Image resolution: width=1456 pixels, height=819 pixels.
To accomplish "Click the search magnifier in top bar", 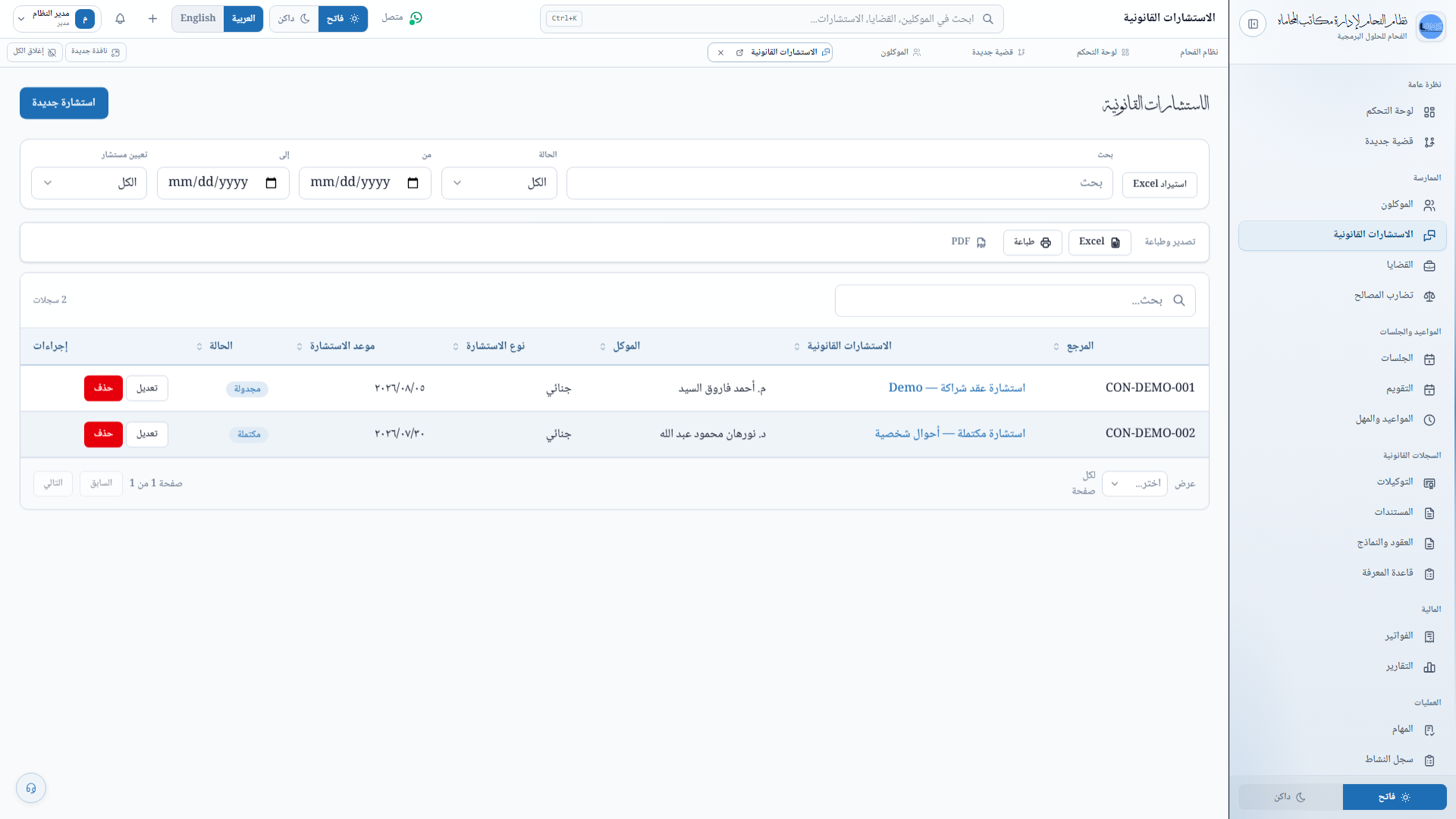I will [x=987, y=19].
